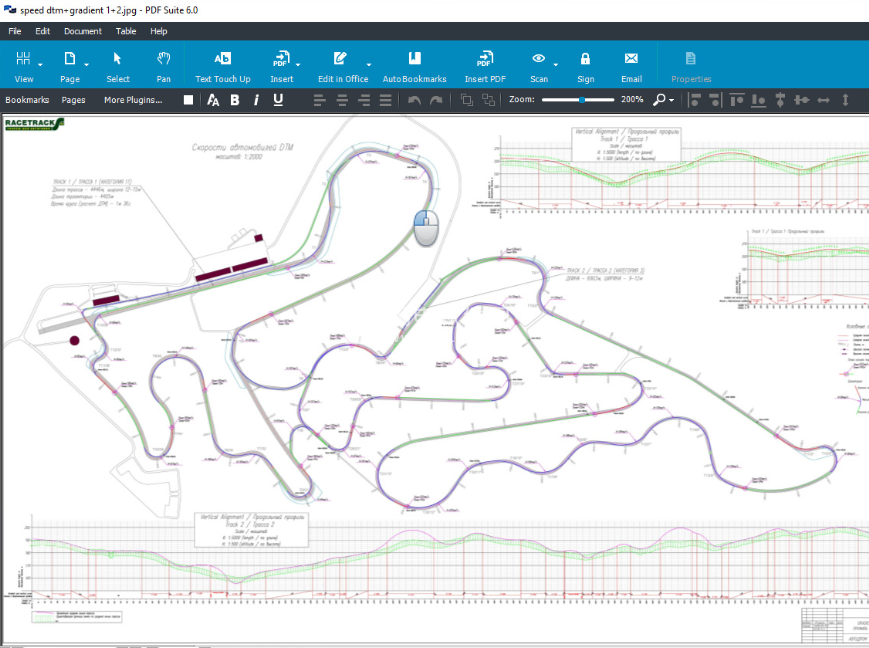Screen dimensions: 869x648
Task: Justify the text
Action: [x=385, y=100]
